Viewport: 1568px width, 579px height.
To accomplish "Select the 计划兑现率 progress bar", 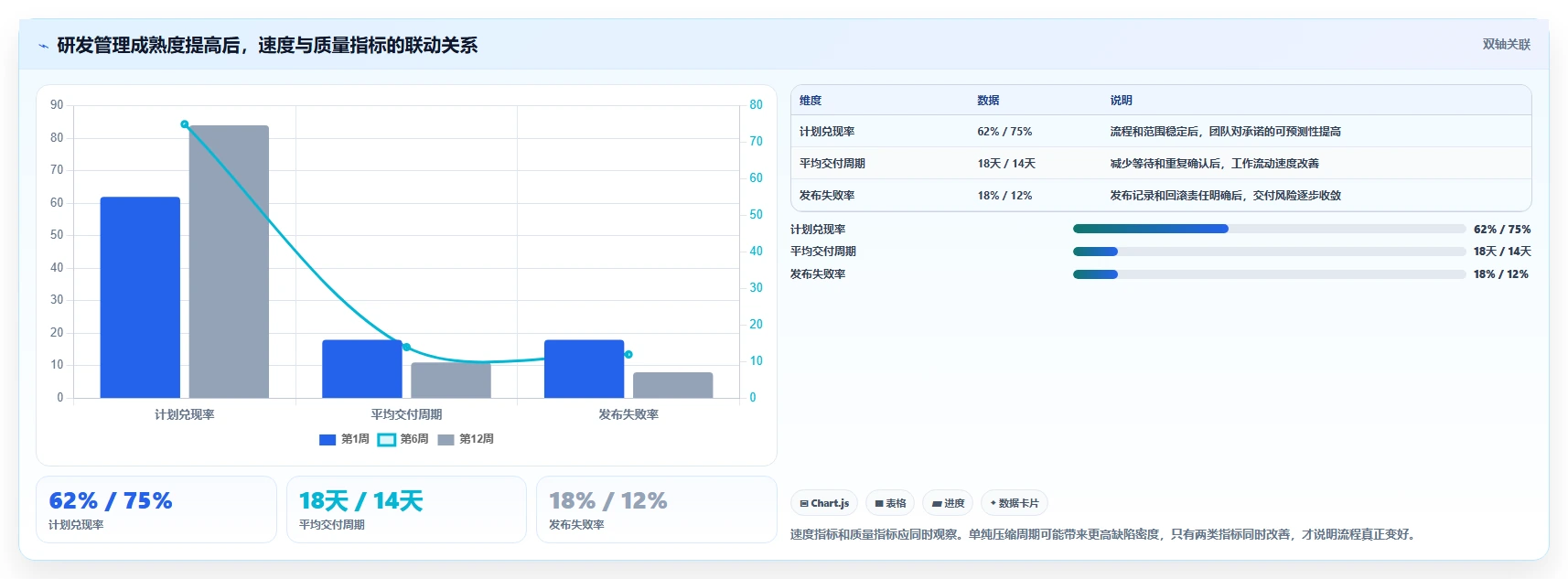I will [1269, 229].
